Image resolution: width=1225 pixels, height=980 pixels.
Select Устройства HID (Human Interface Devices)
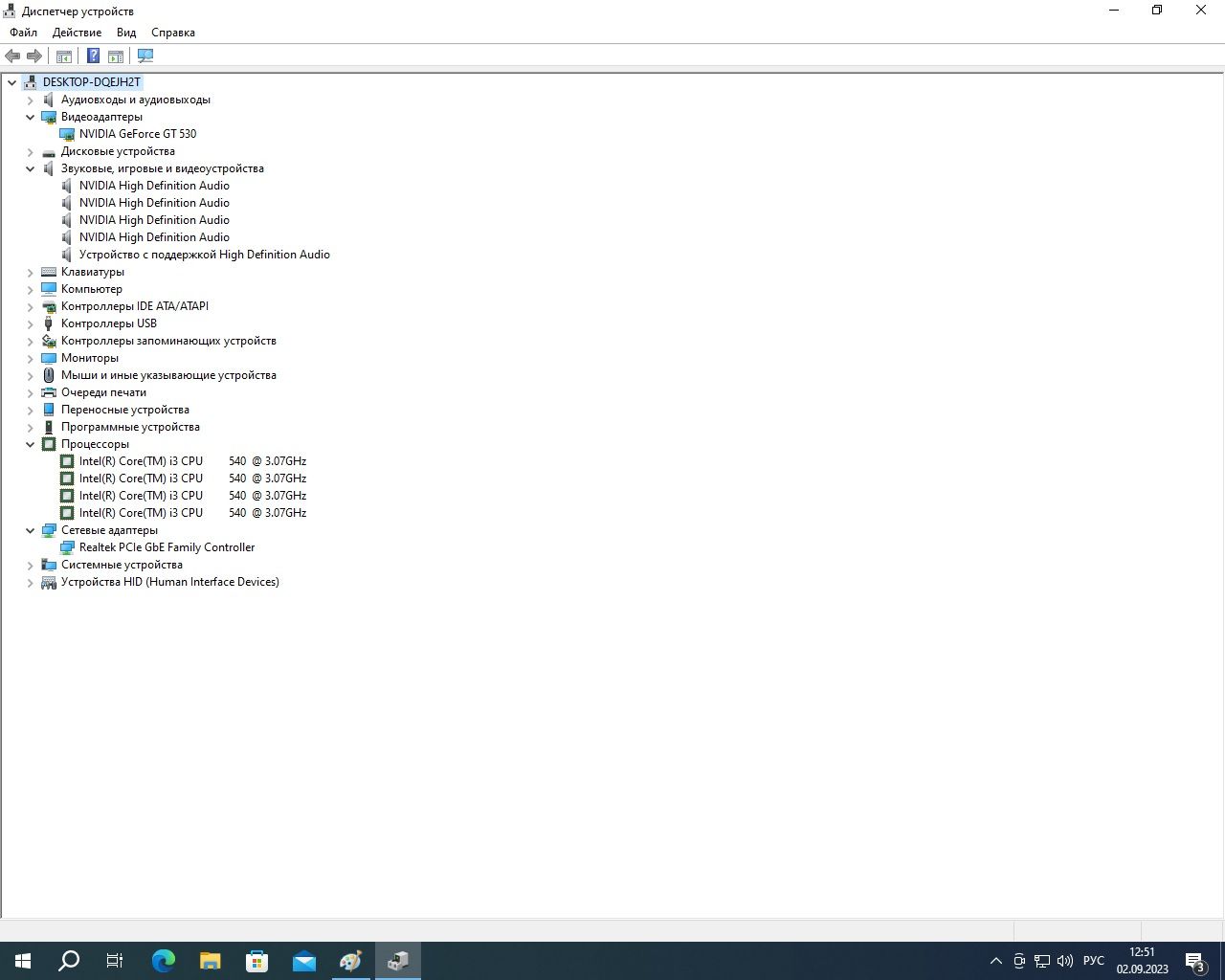(x=170, y=582)
